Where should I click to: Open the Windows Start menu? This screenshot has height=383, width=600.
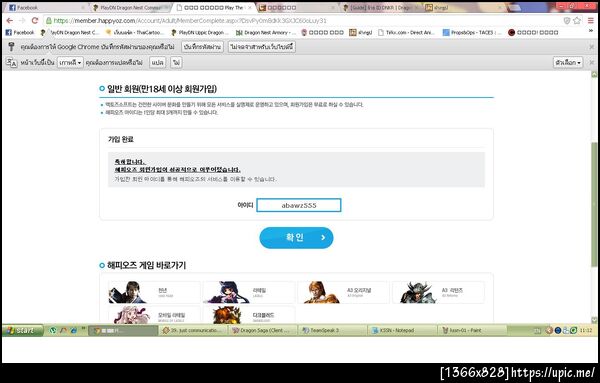[x=22, y=330]
